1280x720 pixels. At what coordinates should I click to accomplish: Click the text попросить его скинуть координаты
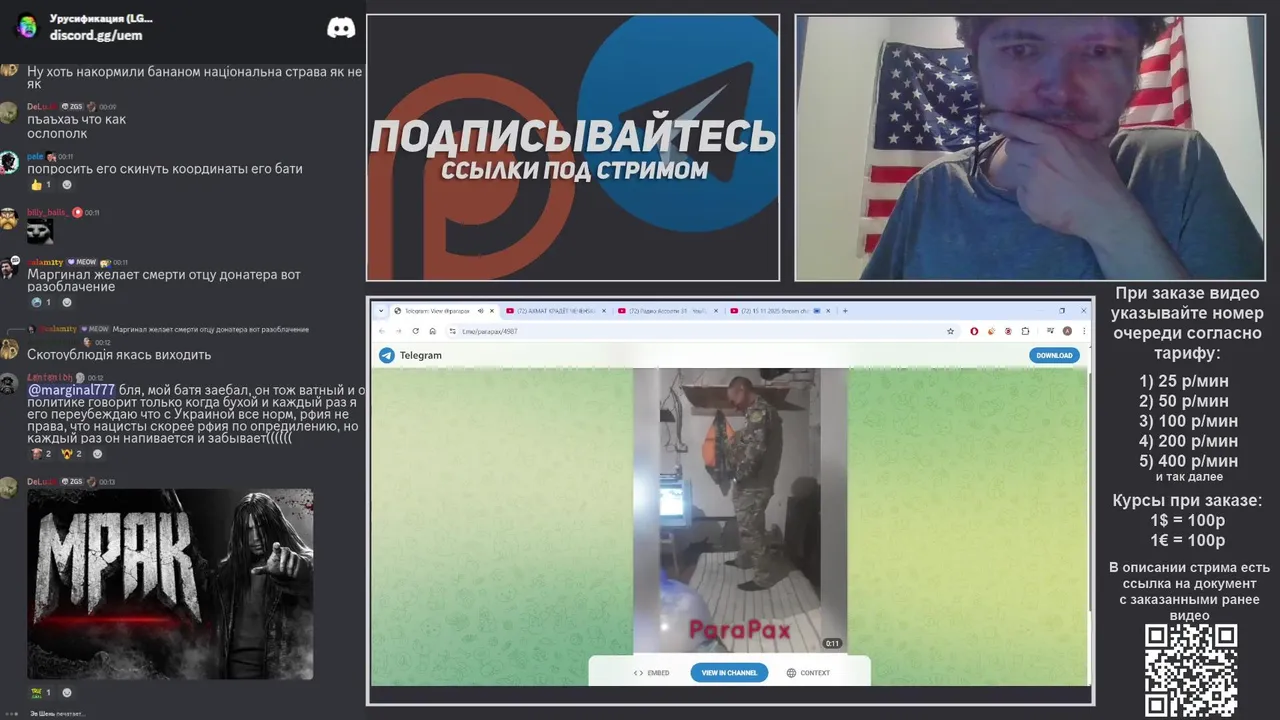165,169
